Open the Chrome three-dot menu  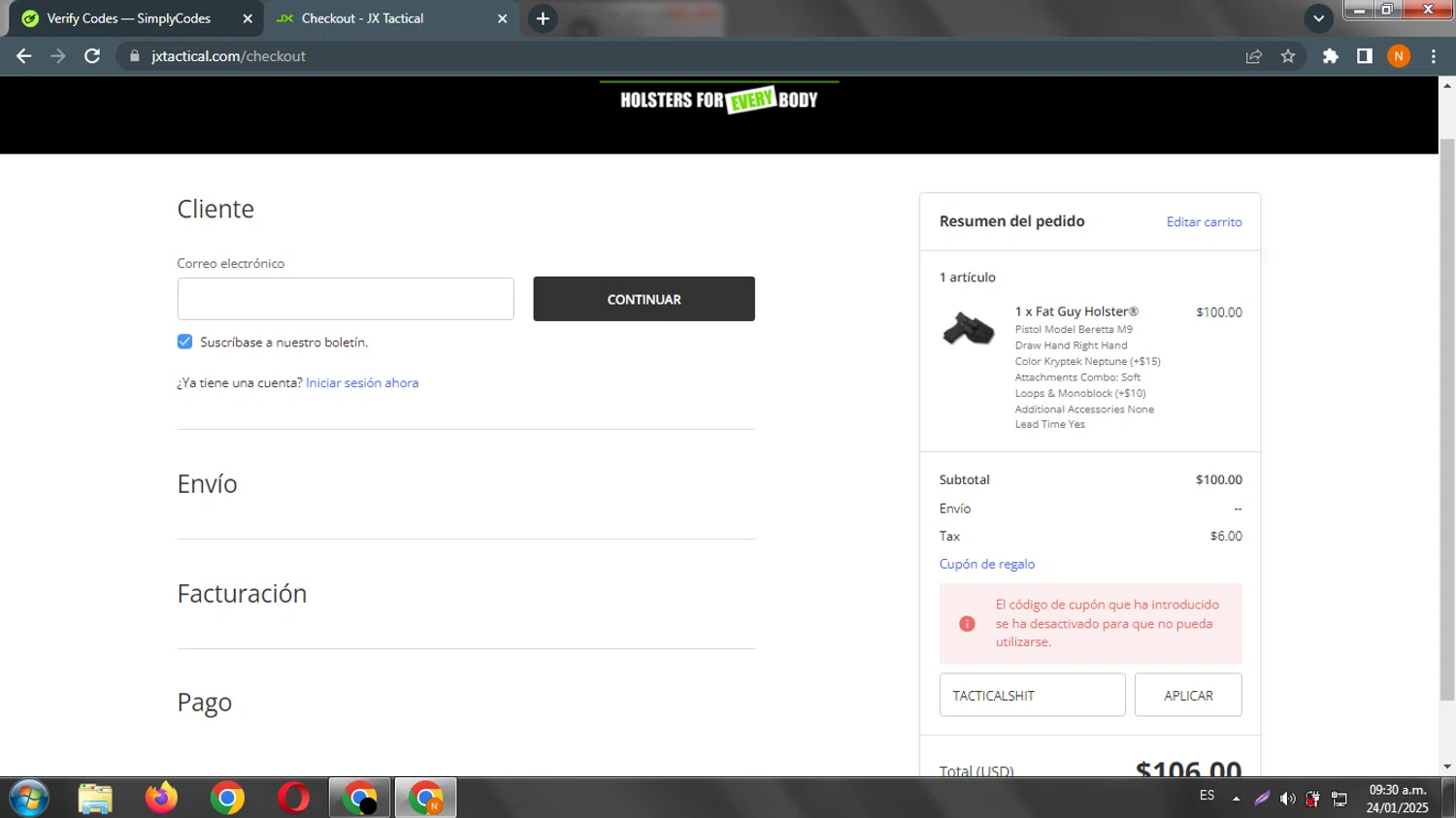pos(1434,56)
